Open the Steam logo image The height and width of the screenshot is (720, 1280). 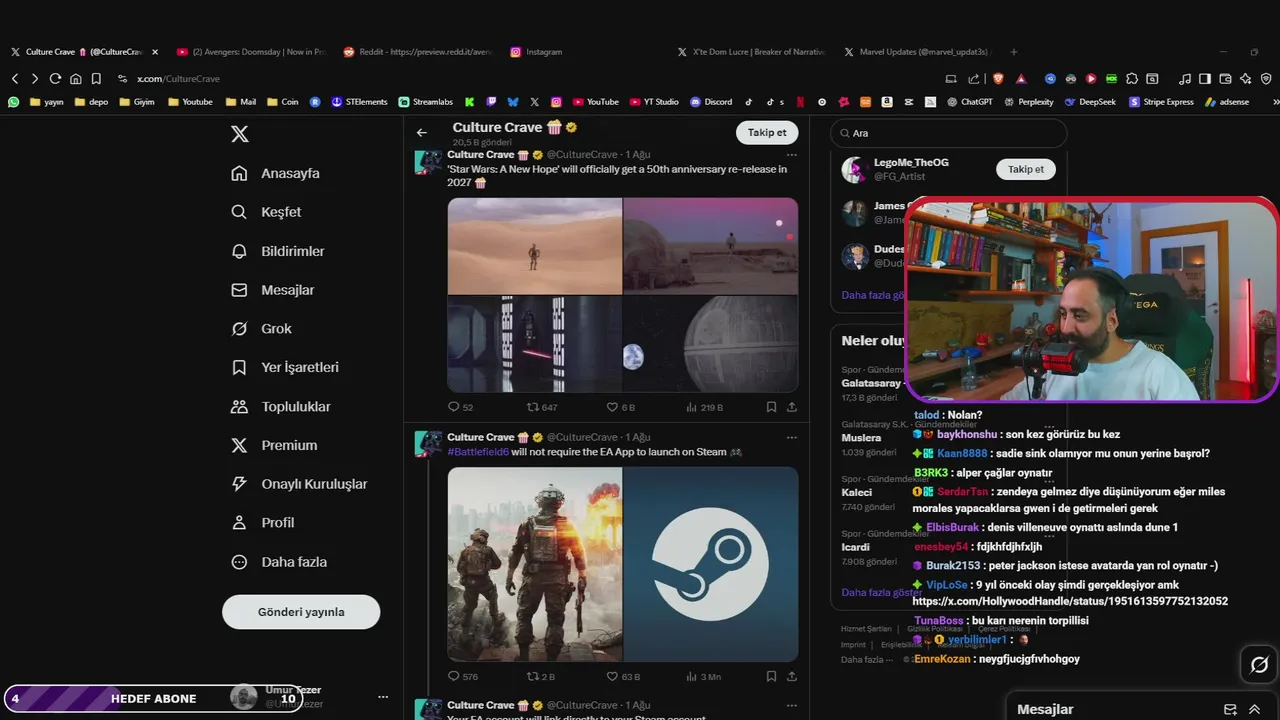pos(711,564)
